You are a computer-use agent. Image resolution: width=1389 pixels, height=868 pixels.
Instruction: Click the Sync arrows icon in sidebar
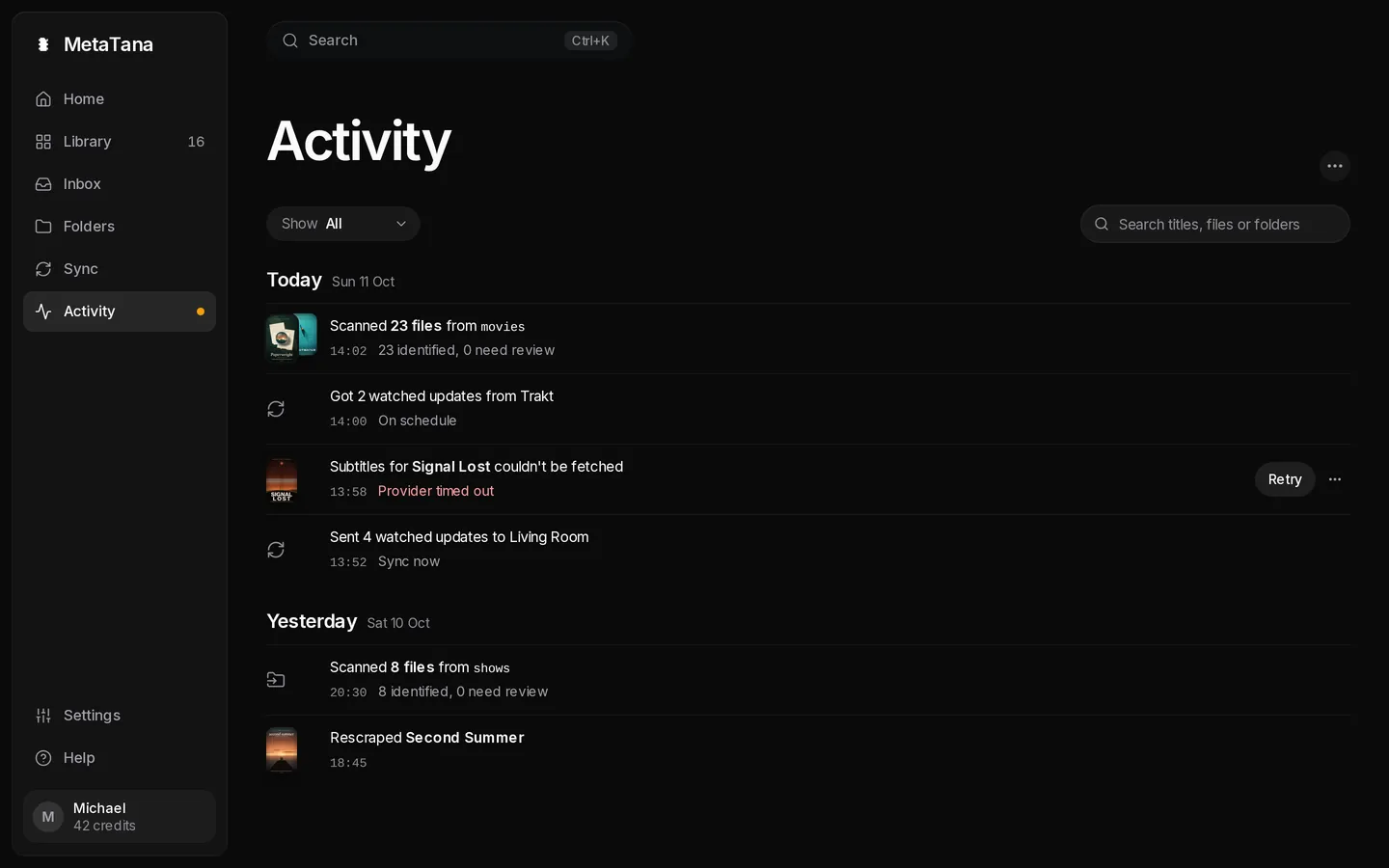(x=43, y=269)
